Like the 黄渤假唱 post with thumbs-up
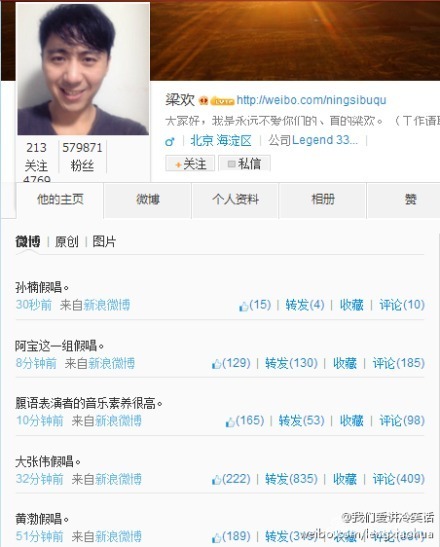The height and width of the screenshot is (547, 440). (216, 537)
